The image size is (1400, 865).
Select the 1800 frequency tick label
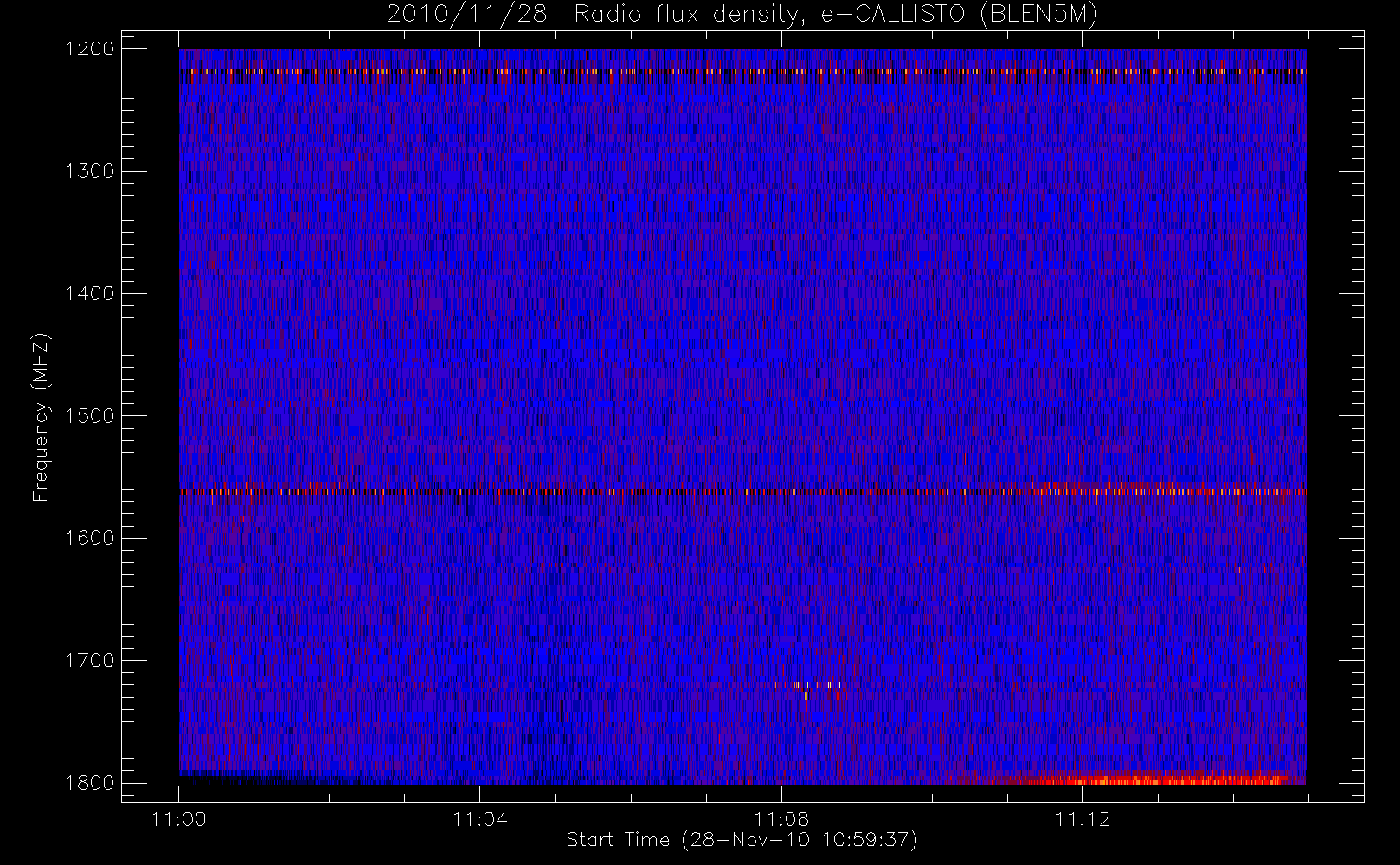coord(89,783)
